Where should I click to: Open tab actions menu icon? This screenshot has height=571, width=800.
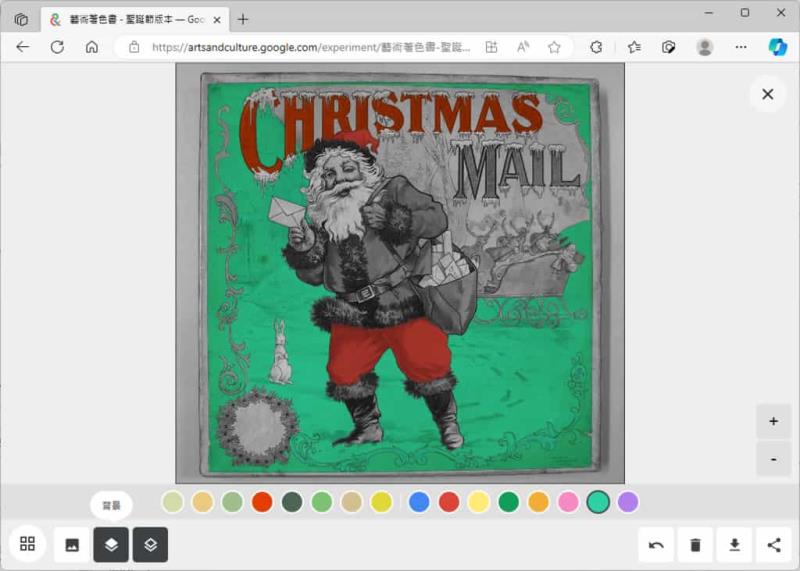[21, 19]
